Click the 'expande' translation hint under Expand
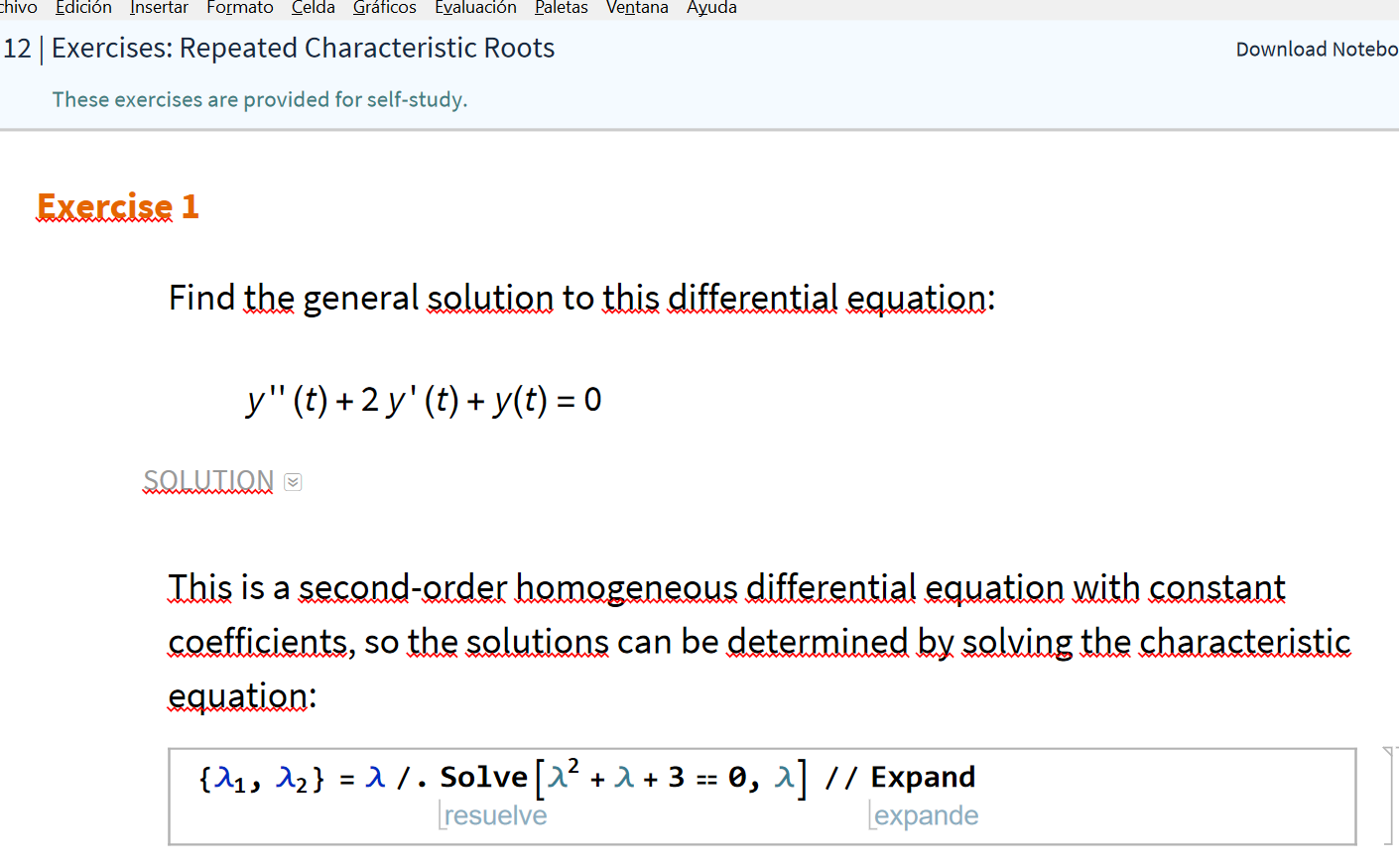 pyautogui.click(x=926, y=816)
